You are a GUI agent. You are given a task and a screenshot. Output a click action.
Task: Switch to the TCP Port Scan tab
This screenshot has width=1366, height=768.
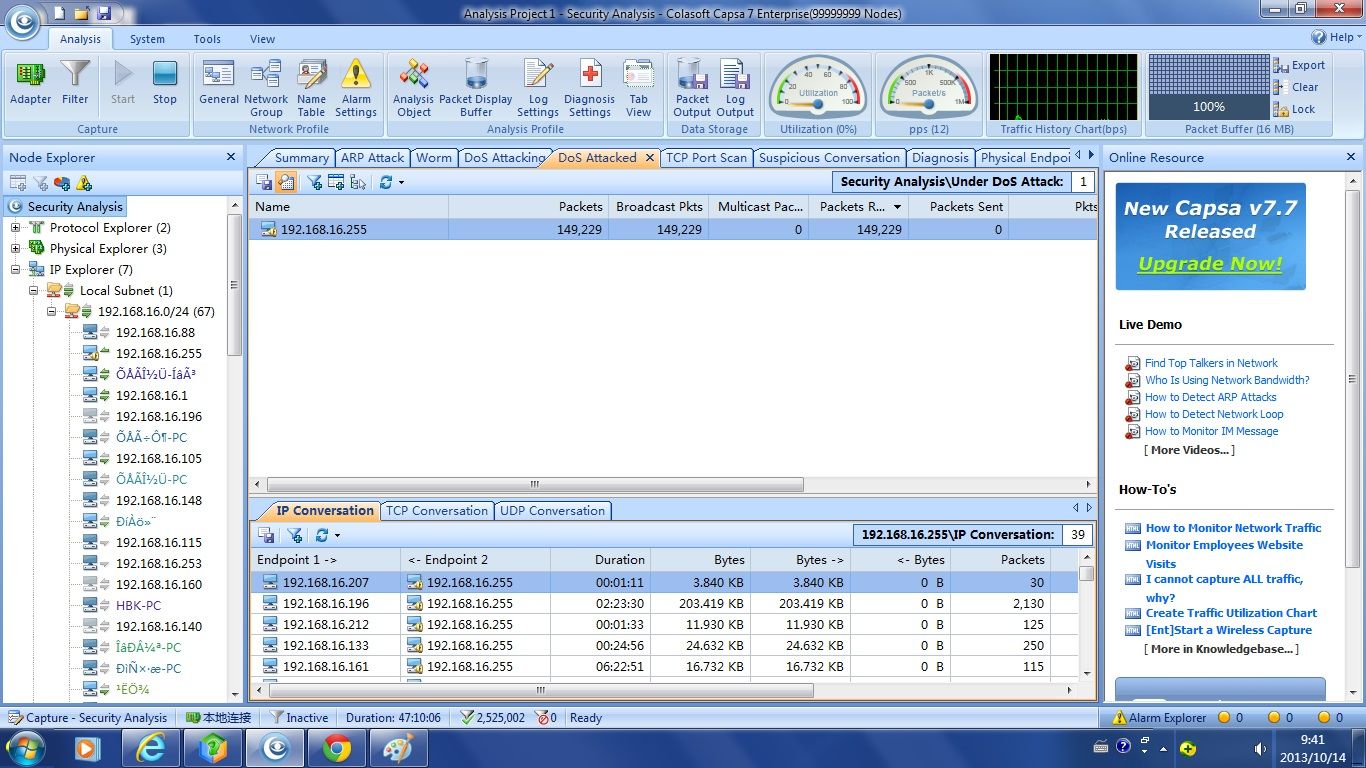pyautogui.click(x=706, y=158)
